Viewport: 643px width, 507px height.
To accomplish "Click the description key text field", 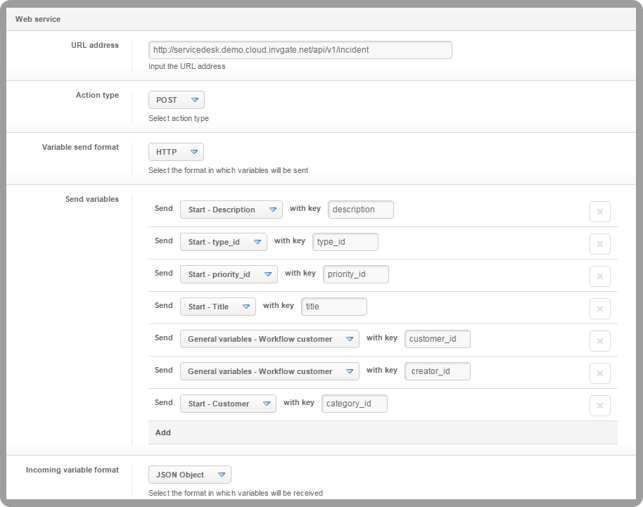I will pos(361,209).
